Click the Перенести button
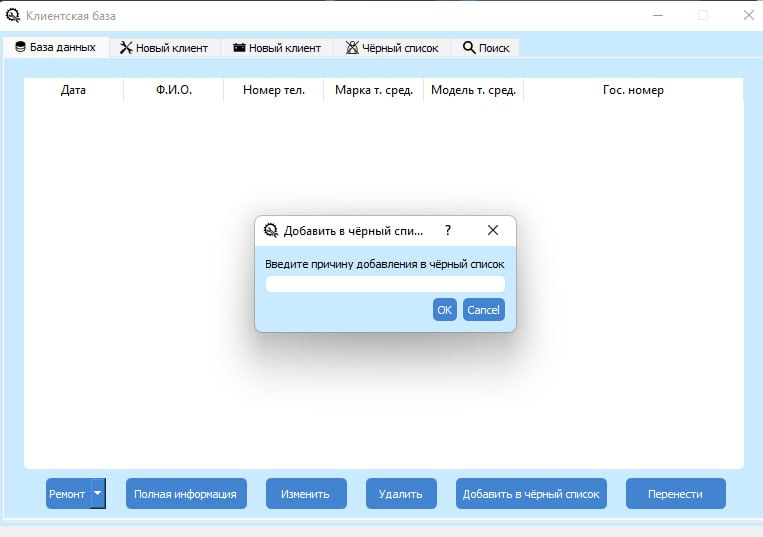Viewport: 763px width, 537px height. 675,494
